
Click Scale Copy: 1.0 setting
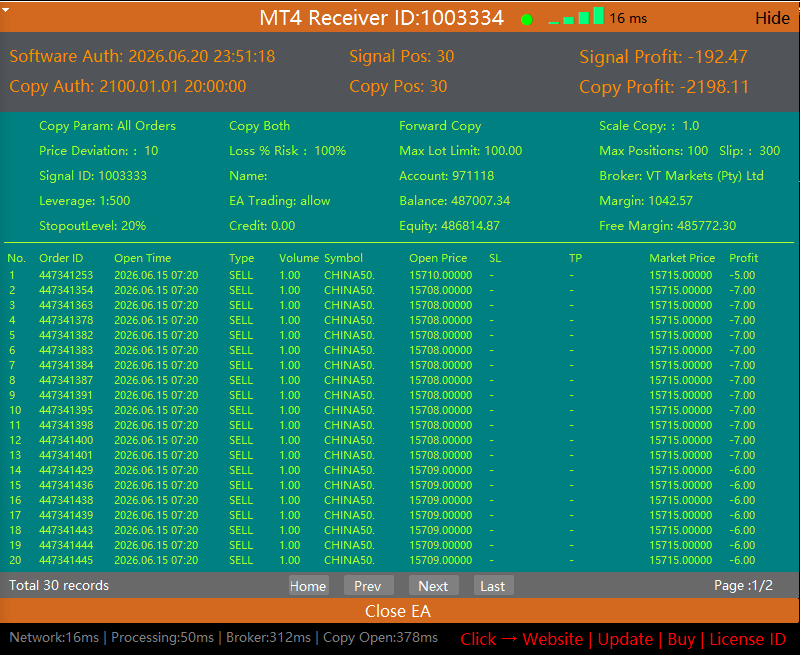click(x=649, y=126)
